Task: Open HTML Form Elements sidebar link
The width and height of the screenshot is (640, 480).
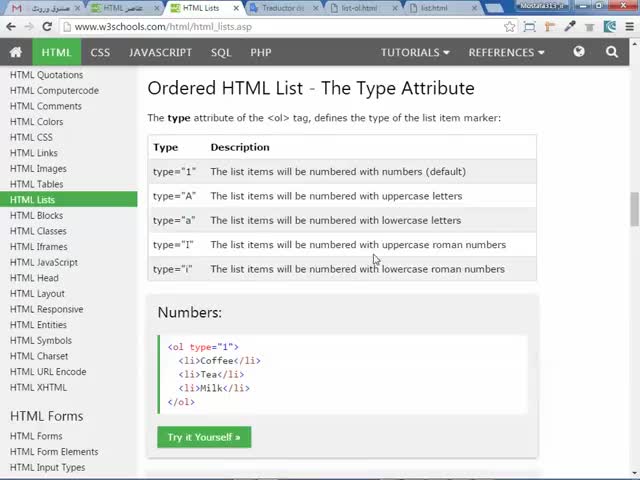Action: [54, 452]
